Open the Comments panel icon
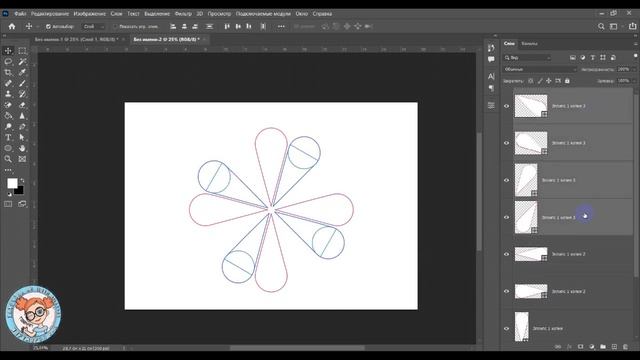This screenshot has height=360, width=640. [x=491, y=60]
